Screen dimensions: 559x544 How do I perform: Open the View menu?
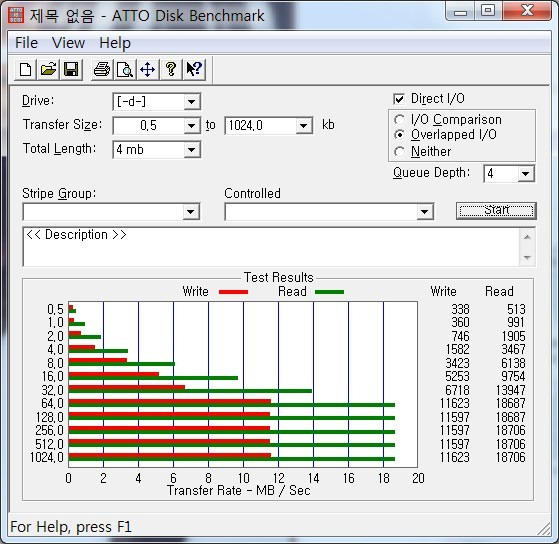68,43
